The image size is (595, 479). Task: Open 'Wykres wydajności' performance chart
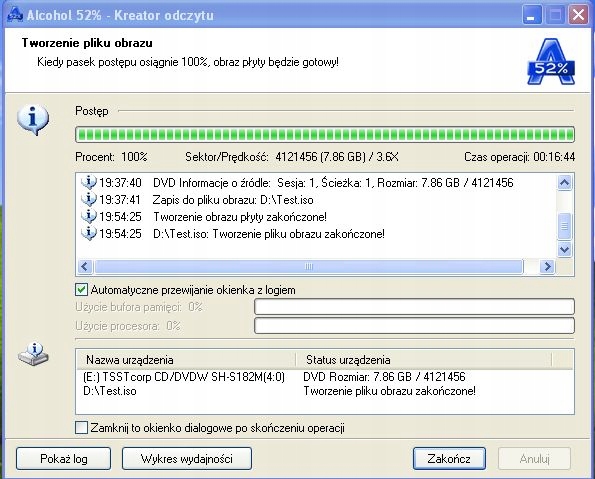(x=187, y=459)
